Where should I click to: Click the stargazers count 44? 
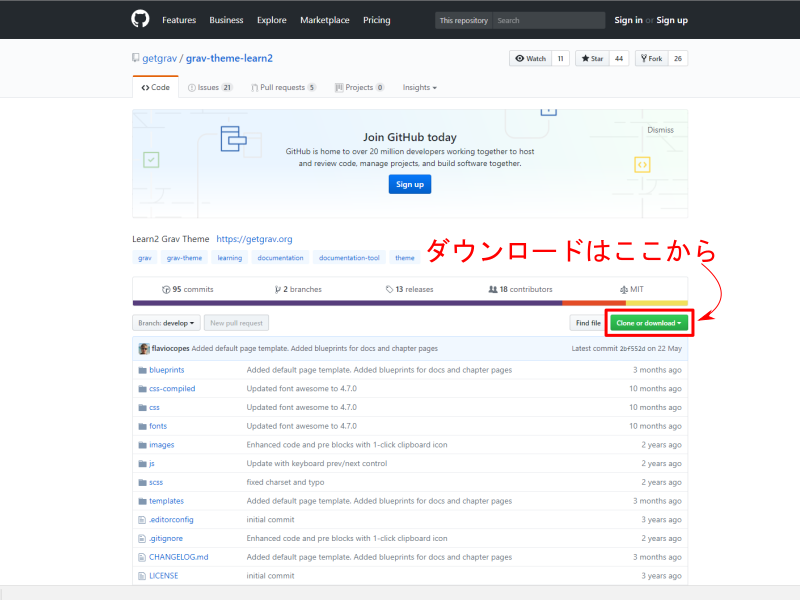(619, 58)
